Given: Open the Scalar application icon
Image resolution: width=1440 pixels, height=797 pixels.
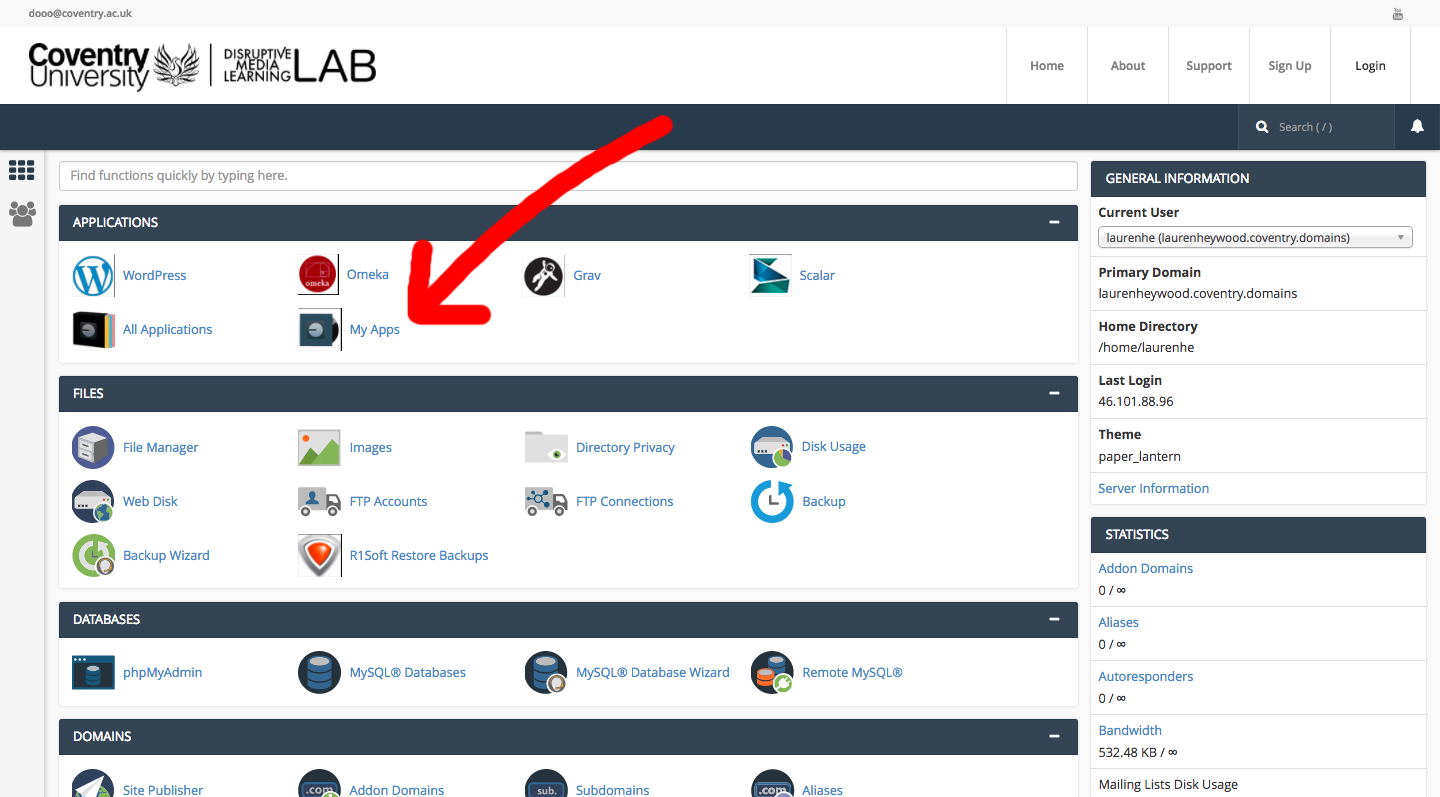Looking at the screenshot, I should click(770, 275).
